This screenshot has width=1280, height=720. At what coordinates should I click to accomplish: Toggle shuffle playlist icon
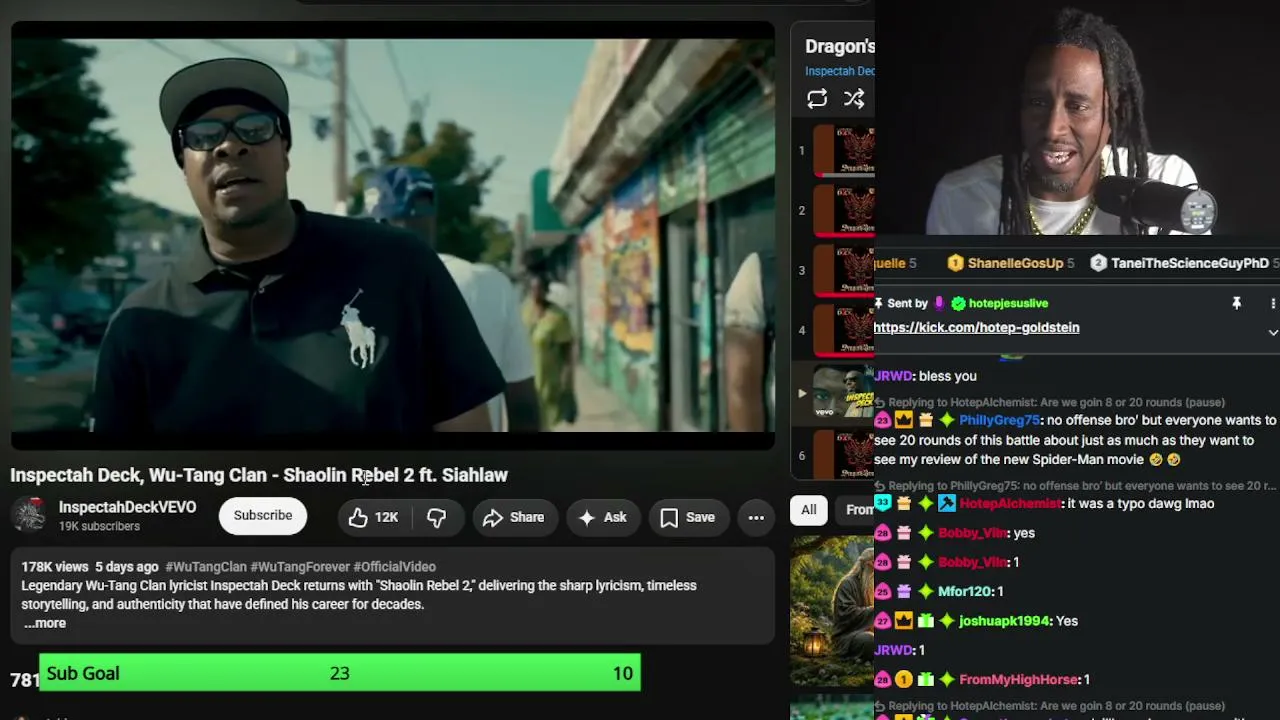coord(854,98)
